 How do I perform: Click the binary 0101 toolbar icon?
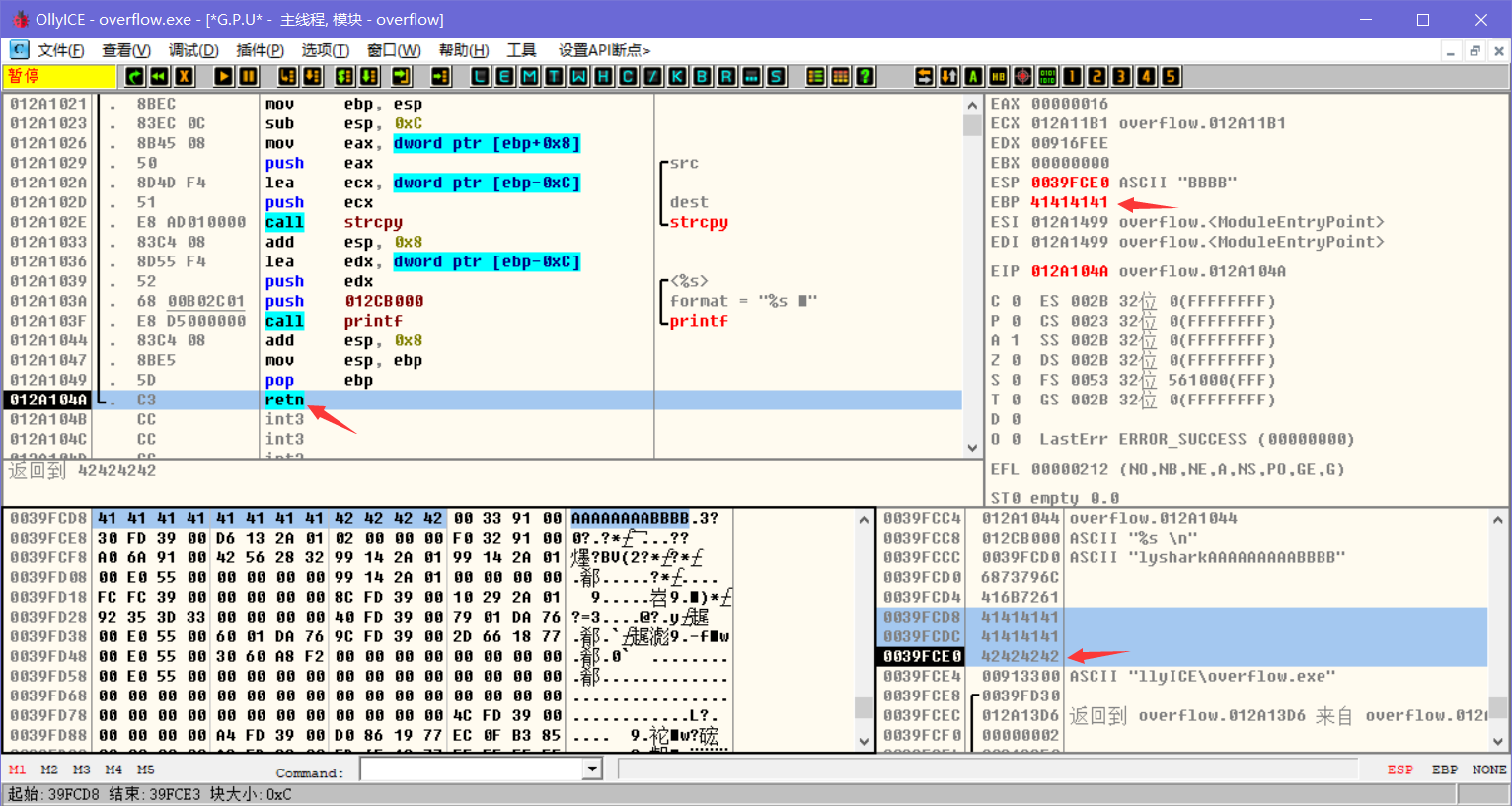1048,76
